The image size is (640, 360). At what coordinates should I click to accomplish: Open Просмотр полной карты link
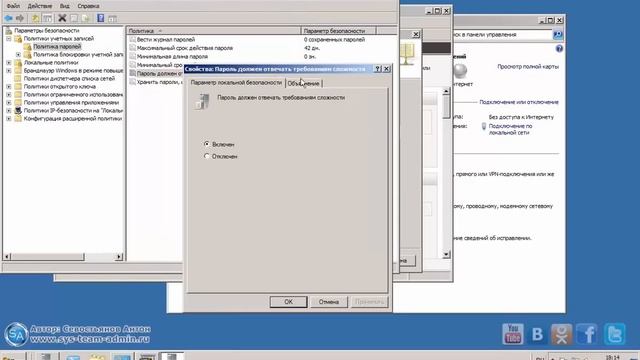pyautogui.click(x=528, y=67)
